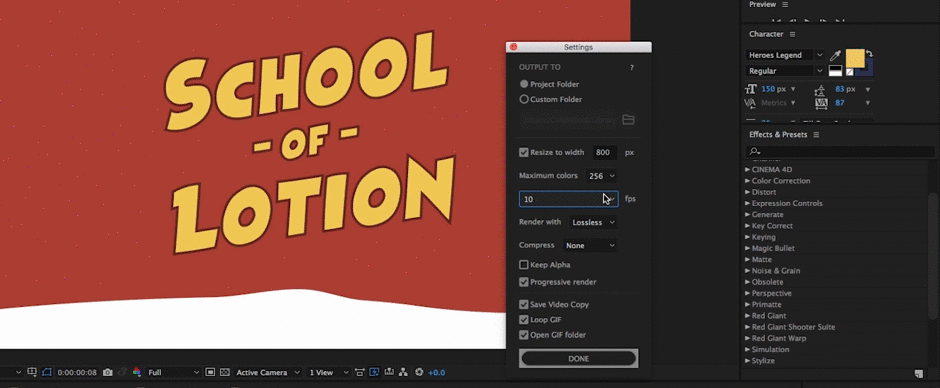The height and width of the screenshot is (388, 940).
Task: Click the new preset icon at panel bottom
Action: pyautogui.click(x=918, y=374)
